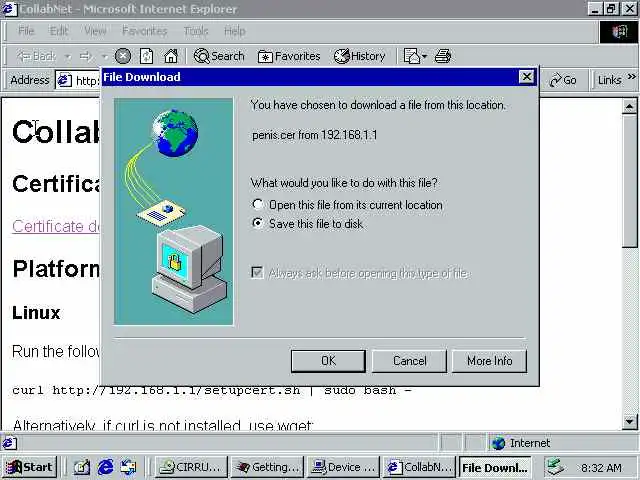Click the first Quick Launch notepad icon

click(x=82, y=467)
